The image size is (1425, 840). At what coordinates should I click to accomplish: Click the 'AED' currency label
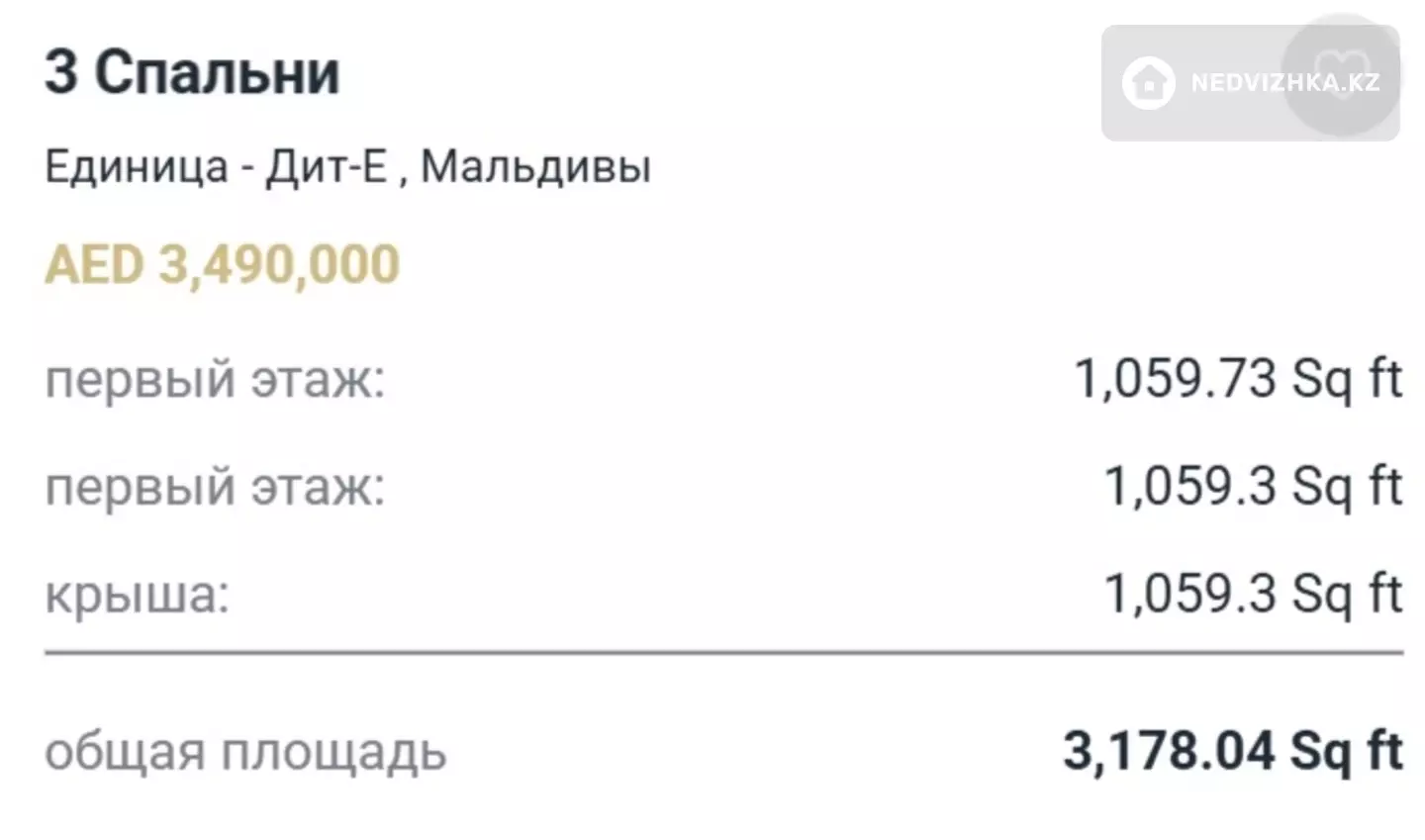click(x=95, y=264)
